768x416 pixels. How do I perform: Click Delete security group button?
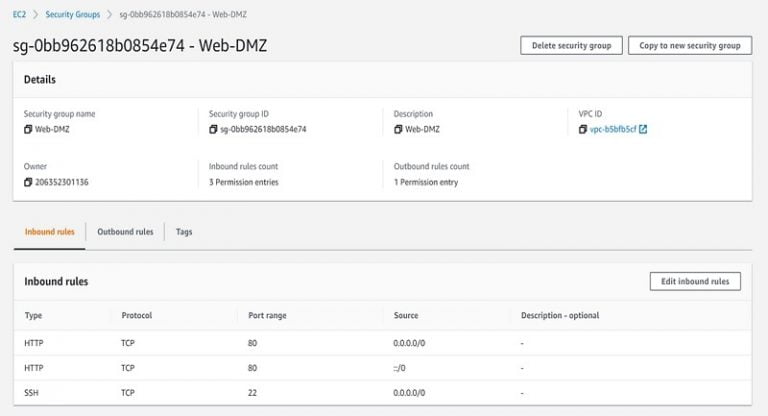pos(571,46)
